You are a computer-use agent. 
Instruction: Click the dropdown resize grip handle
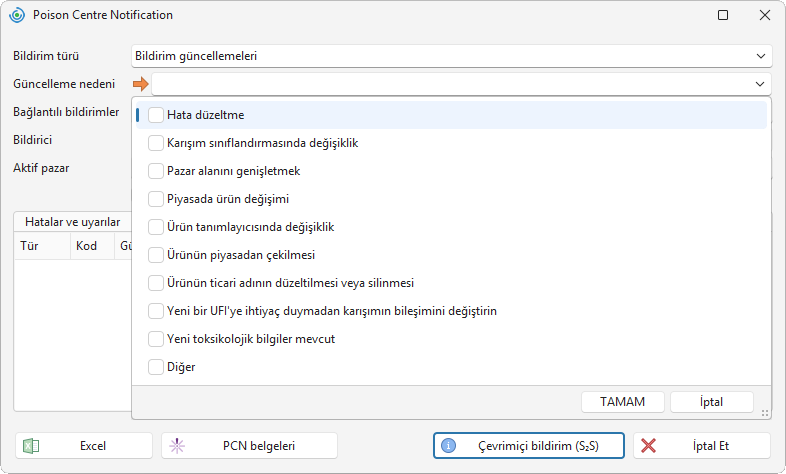pos(765,413)
